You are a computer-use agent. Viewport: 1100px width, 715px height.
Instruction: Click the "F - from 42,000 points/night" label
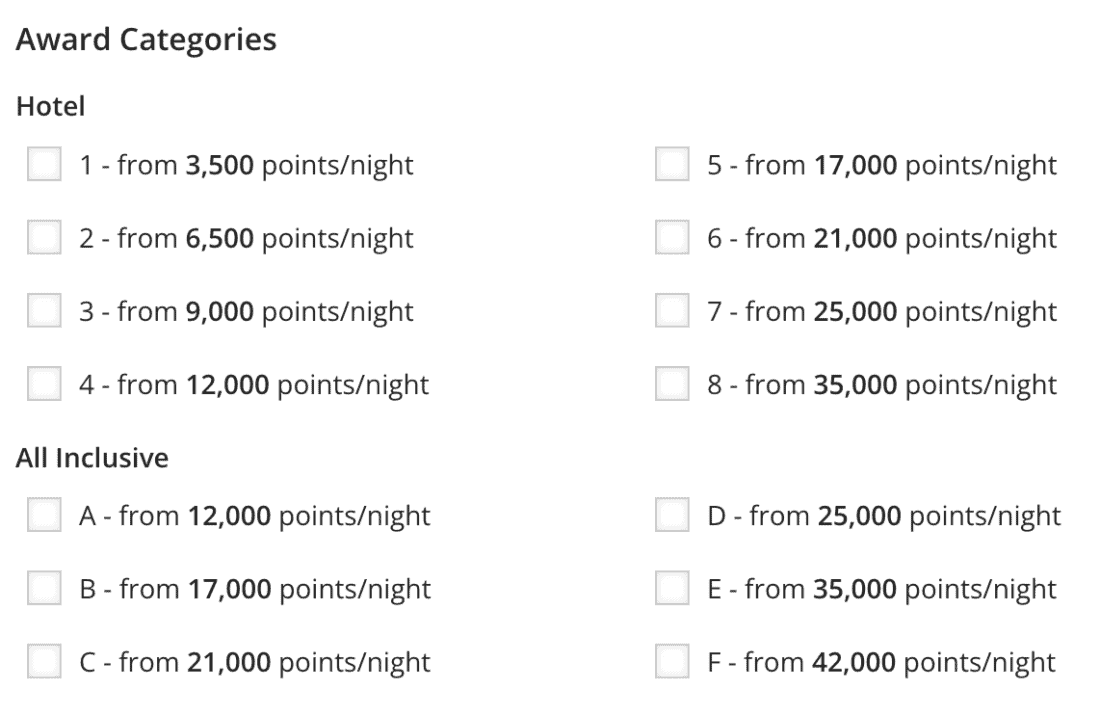tap(881, 662)
